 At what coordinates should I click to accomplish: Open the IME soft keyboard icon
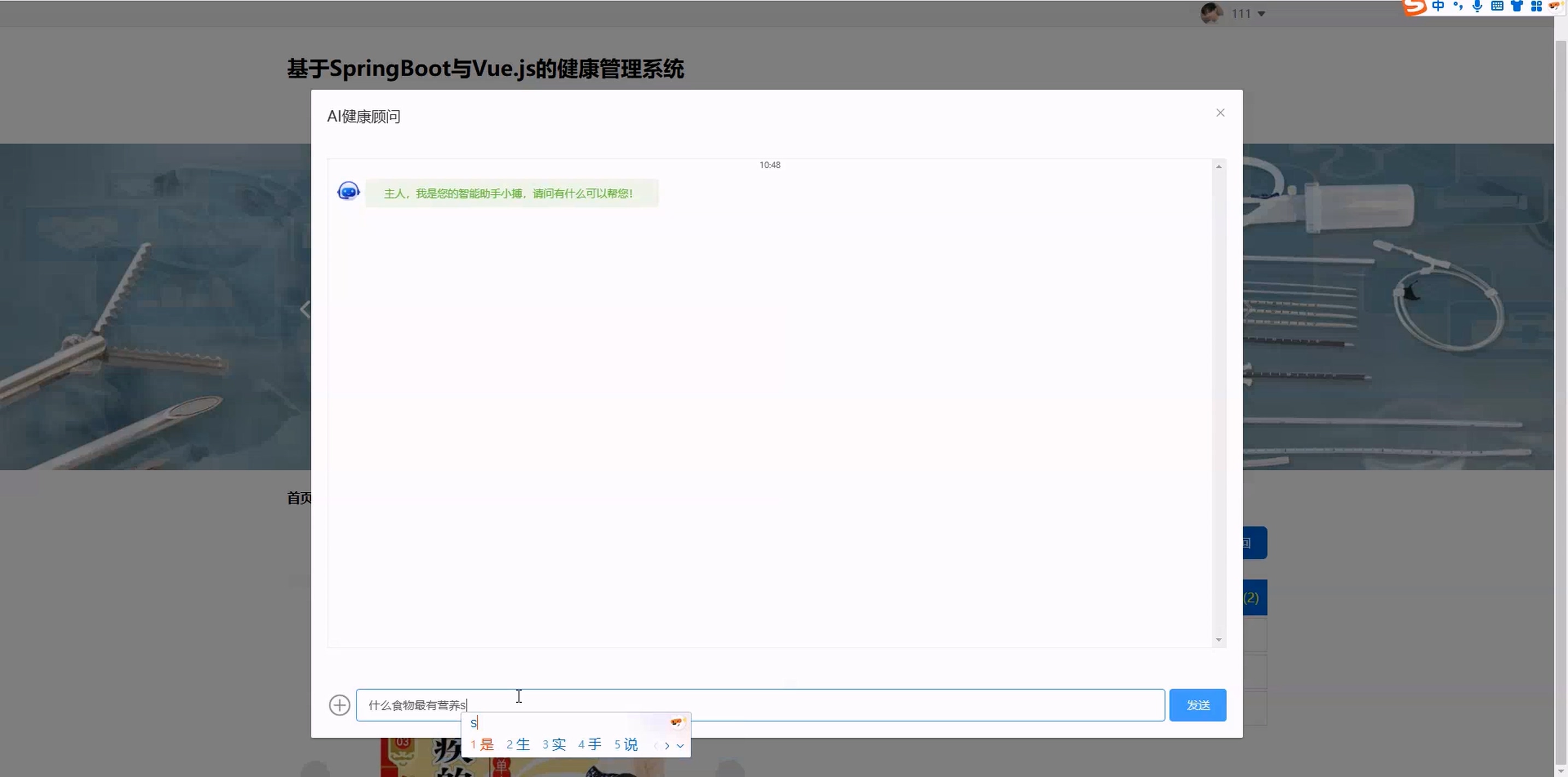1497,6
